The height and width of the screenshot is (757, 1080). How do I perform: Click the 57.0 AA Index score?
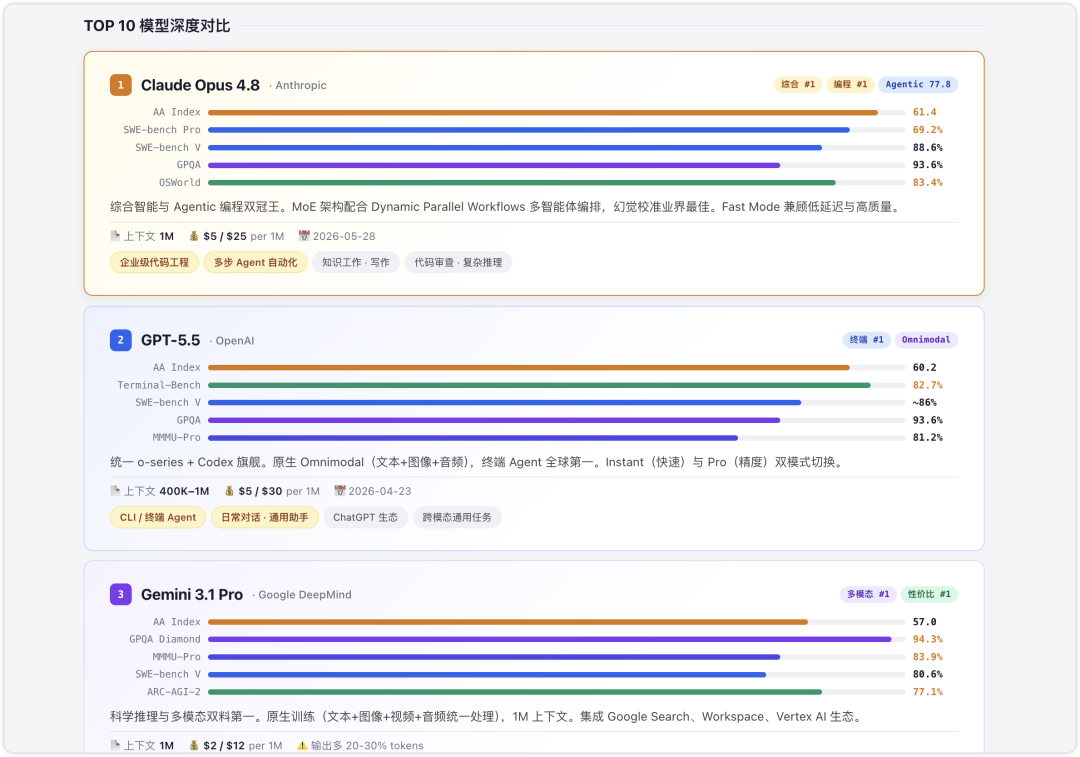point(924,621)
